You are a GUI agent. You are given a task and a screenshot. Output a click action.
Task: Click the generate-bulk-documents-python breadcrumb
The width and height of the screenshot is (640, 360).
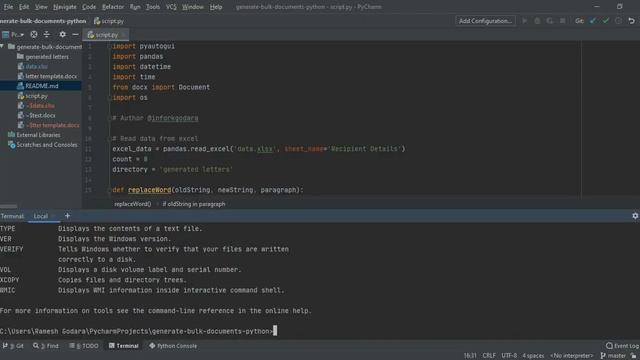click(x=43, y=21)
